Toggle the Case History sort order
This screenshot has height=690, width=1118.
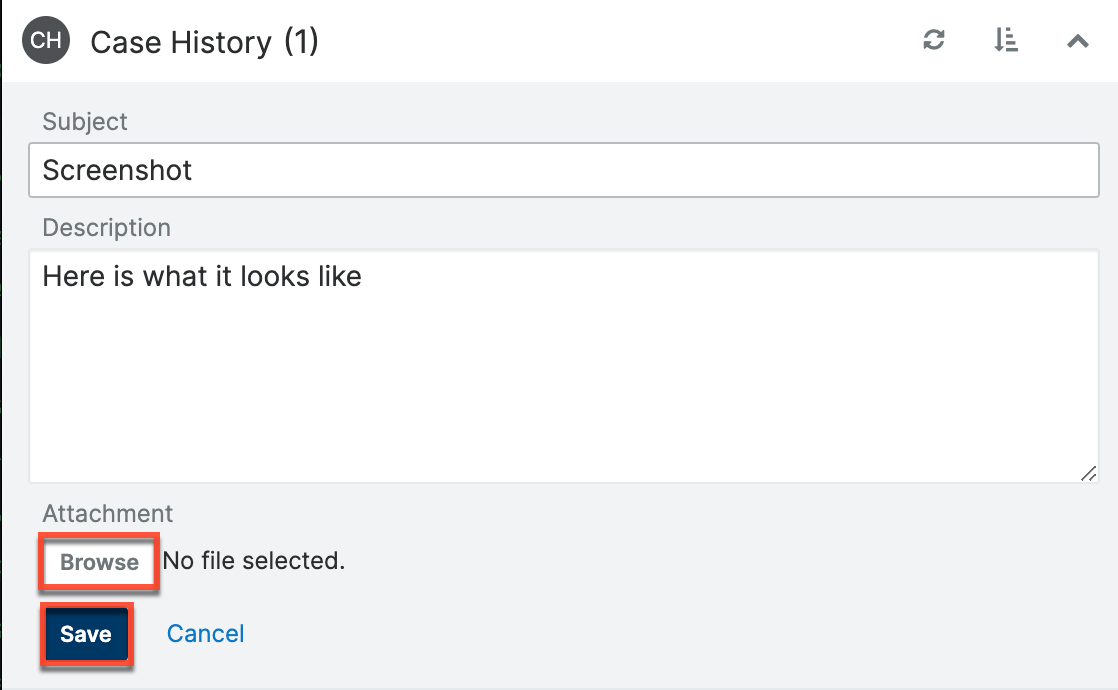coord(1006,41)
